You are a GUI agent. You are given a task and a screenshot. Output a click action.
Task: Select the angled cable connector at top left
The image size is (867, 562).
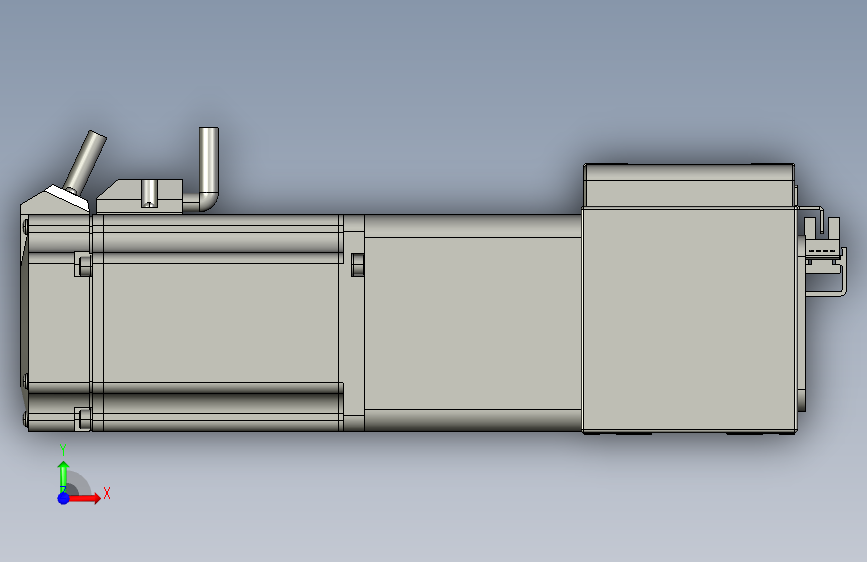85,162
